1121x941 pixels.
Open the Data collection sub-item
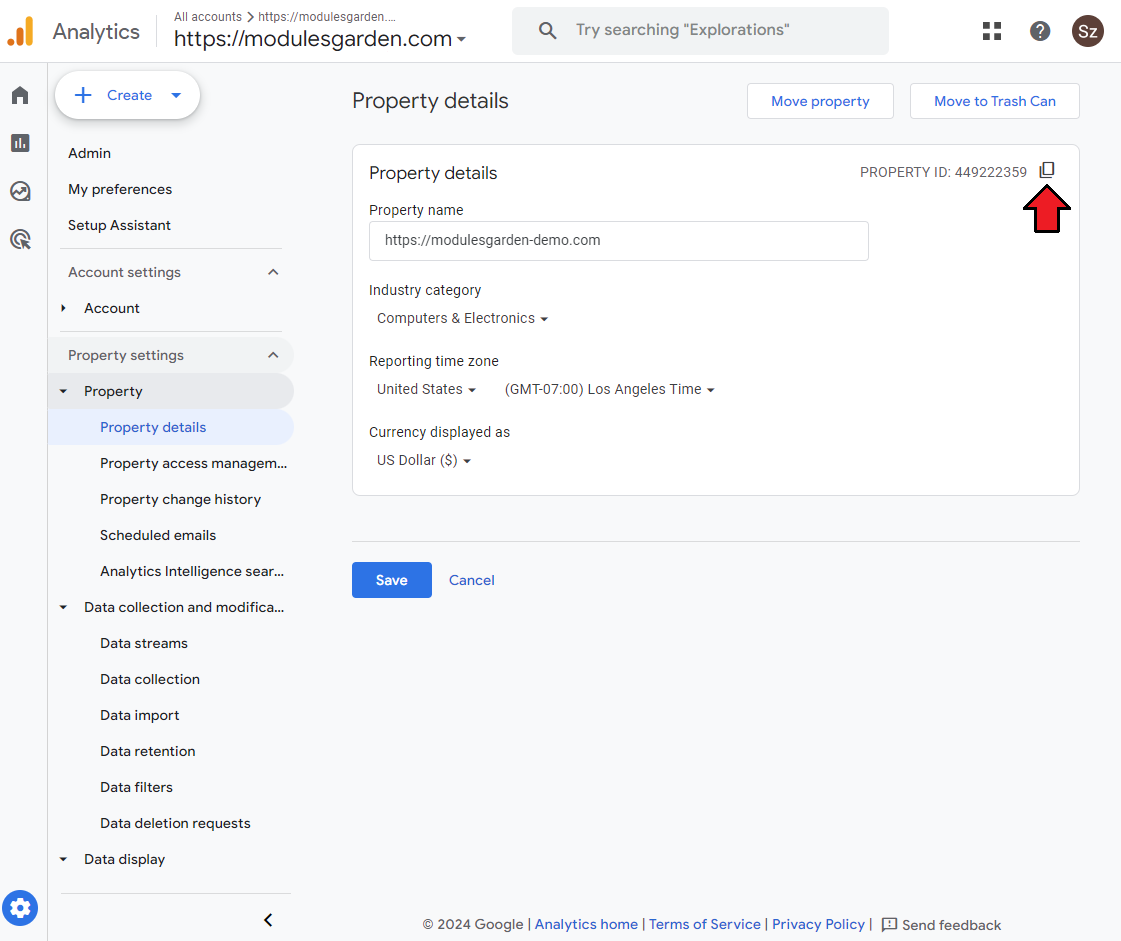pyautogui.click(x=150, y=679)
